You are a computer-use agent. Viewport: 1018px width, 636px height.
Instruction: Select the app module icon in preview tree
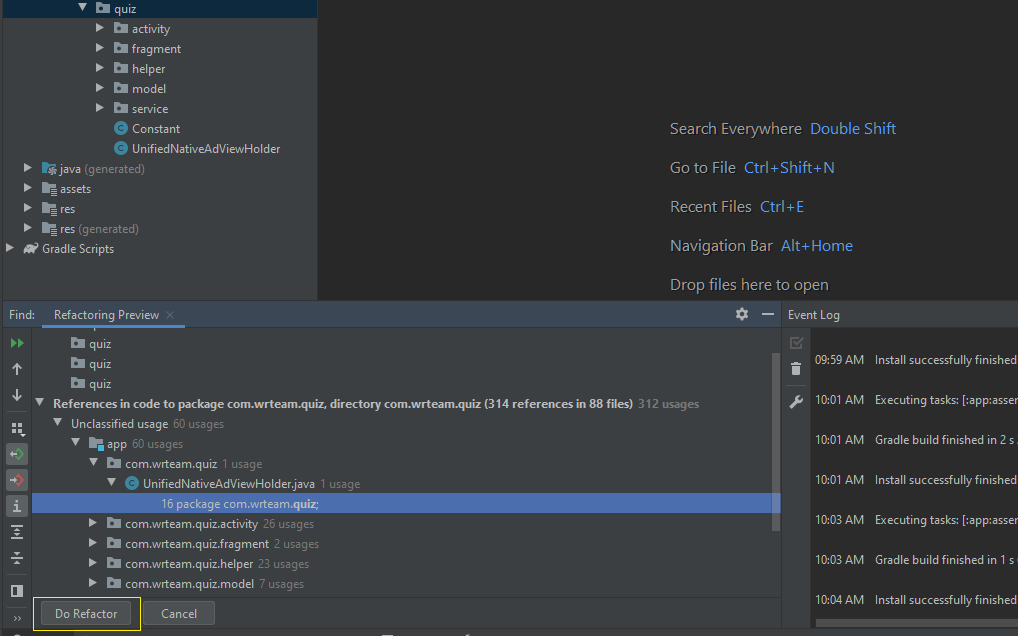(97, 444)
